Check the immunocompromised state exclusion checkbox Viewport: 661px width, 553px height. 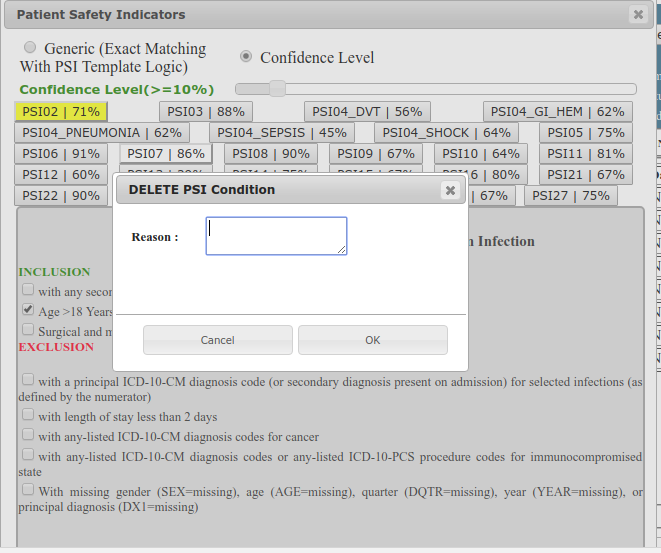[x=28, y=456]
